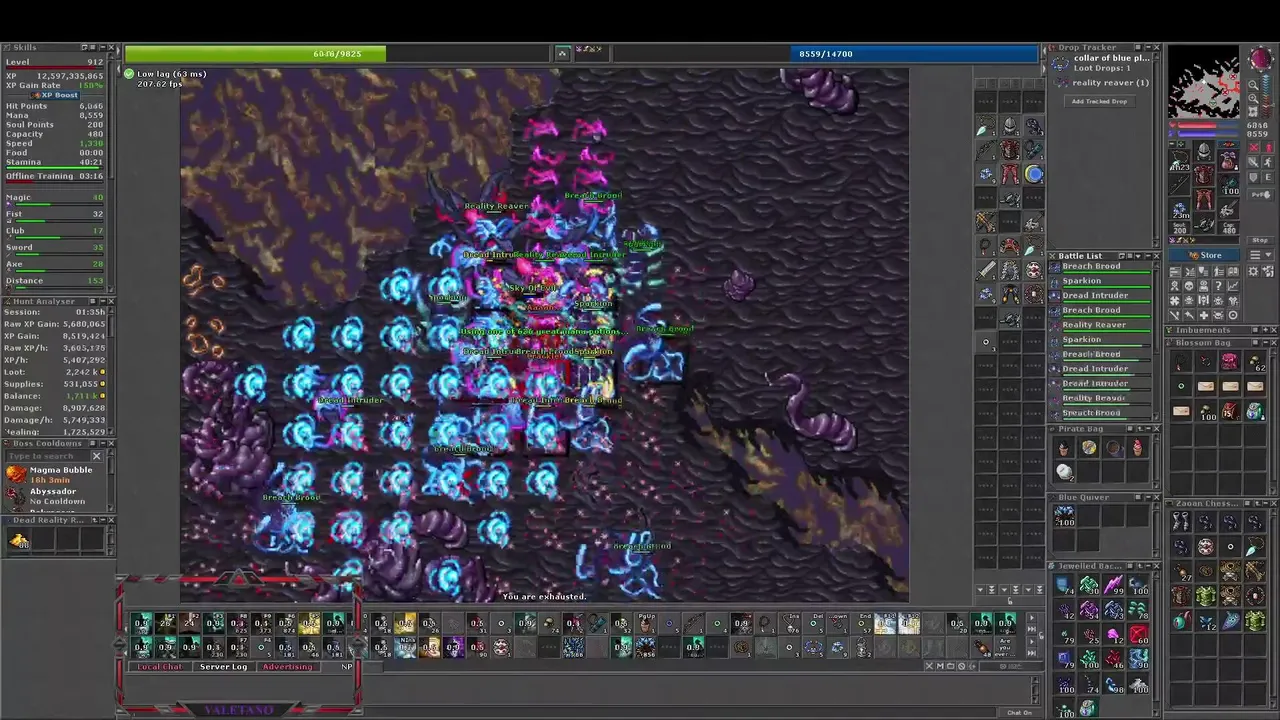Click the XP Boost button
The height and width of the screenshot is (720, 1280).
click(x=55, y=95)
